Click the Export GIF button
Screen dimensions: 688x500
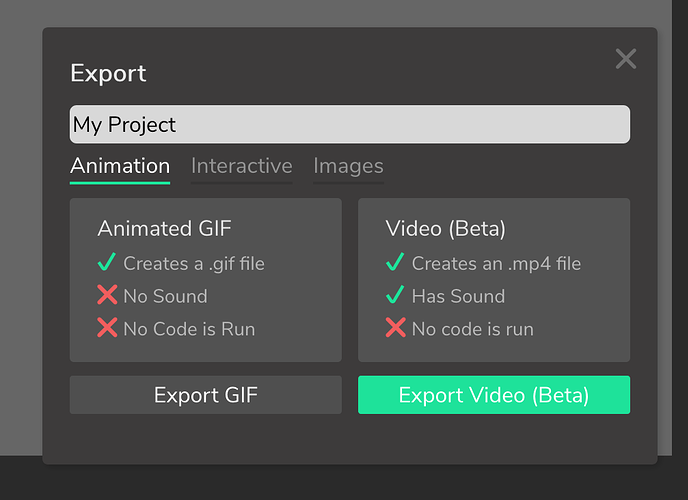206,395
